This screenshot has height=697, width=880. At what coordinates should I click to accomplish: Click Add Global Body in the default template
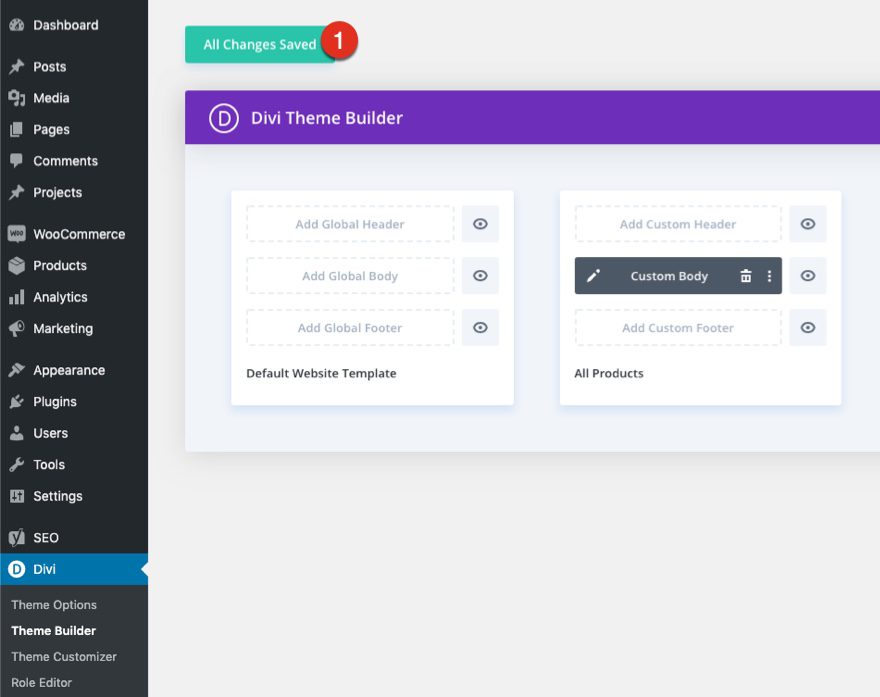pos(349,275)
